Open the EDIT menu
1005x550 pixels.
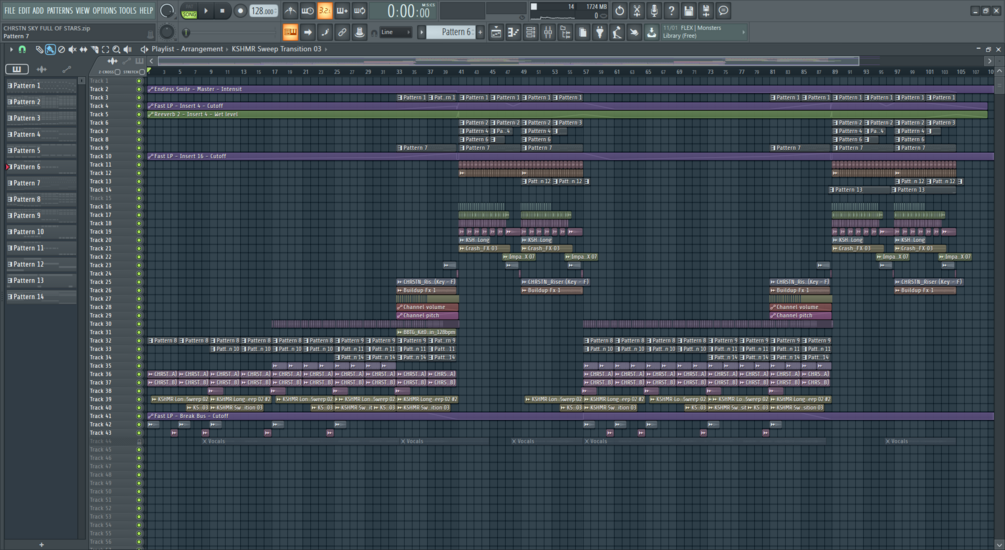coord(24,11)
